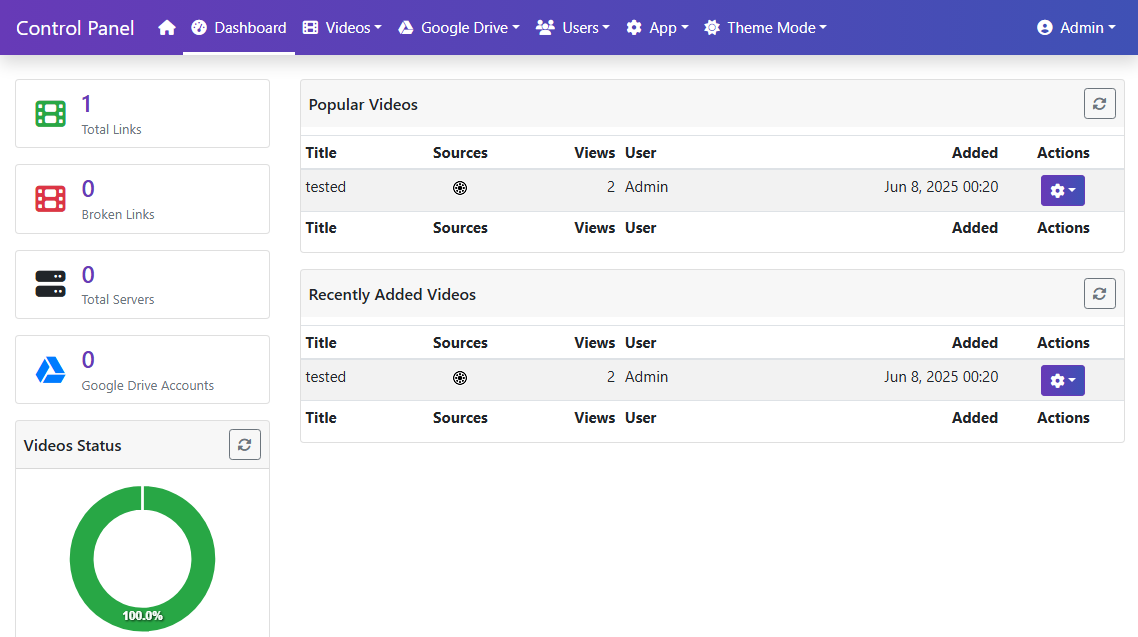Open the Admin account menu

point(1076,28)
